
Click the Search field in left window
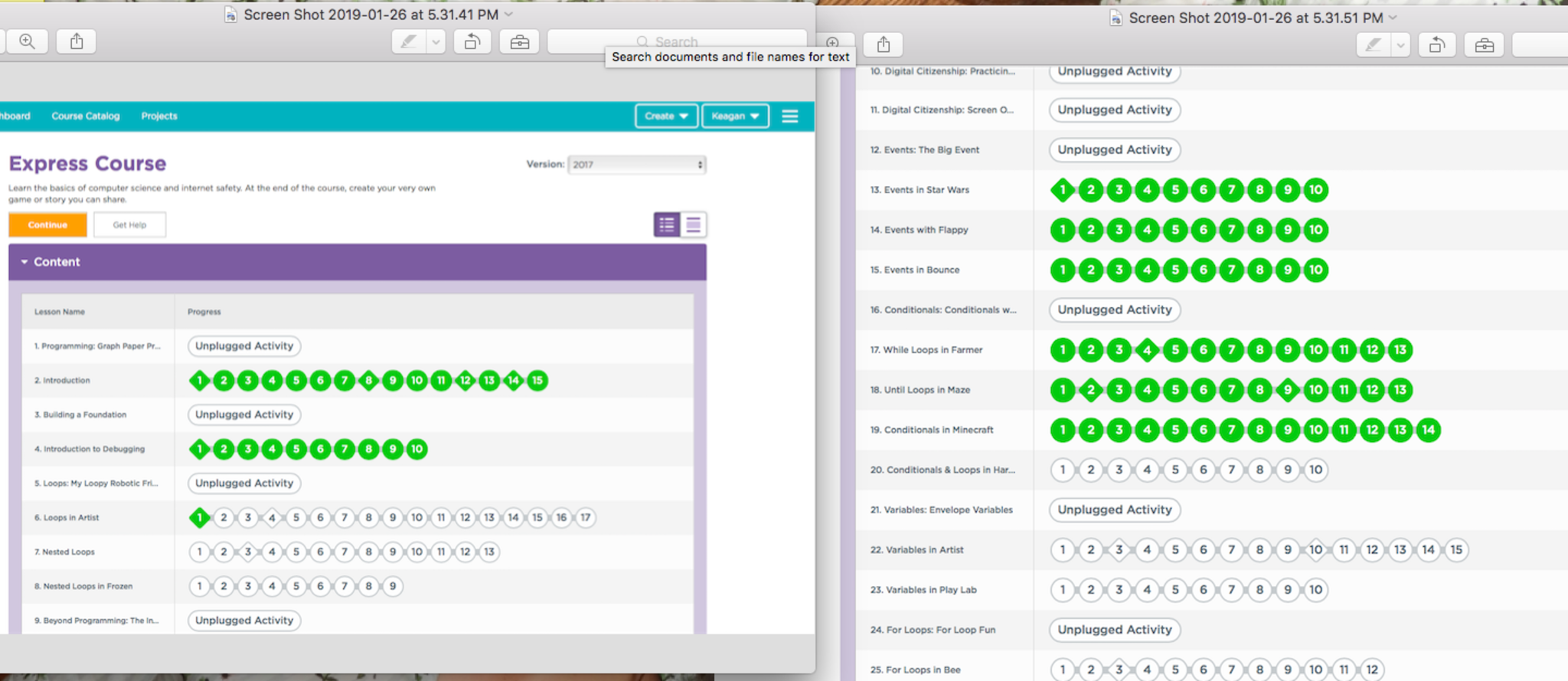coord(677,41)
